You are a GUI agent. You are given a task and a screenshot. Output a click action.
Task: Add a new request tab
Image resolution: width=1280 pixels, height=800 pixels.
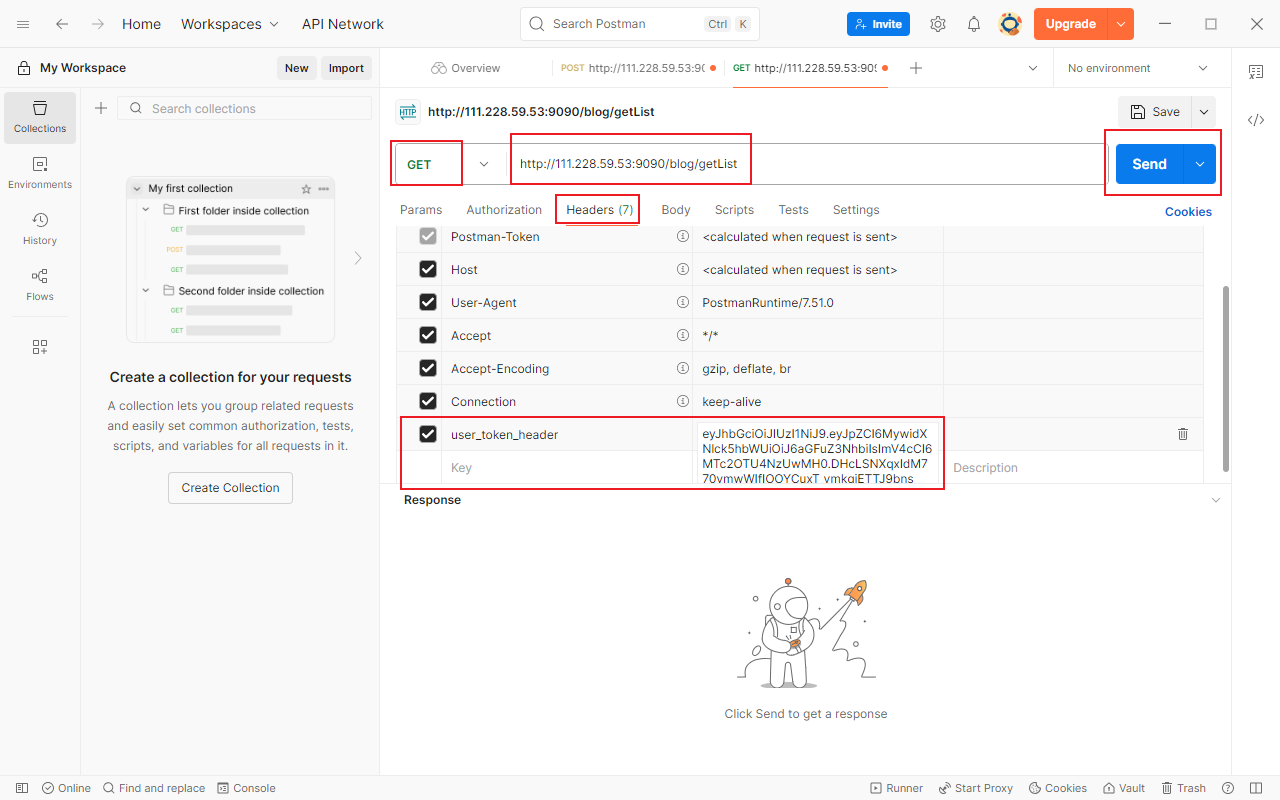click(916, 68)
